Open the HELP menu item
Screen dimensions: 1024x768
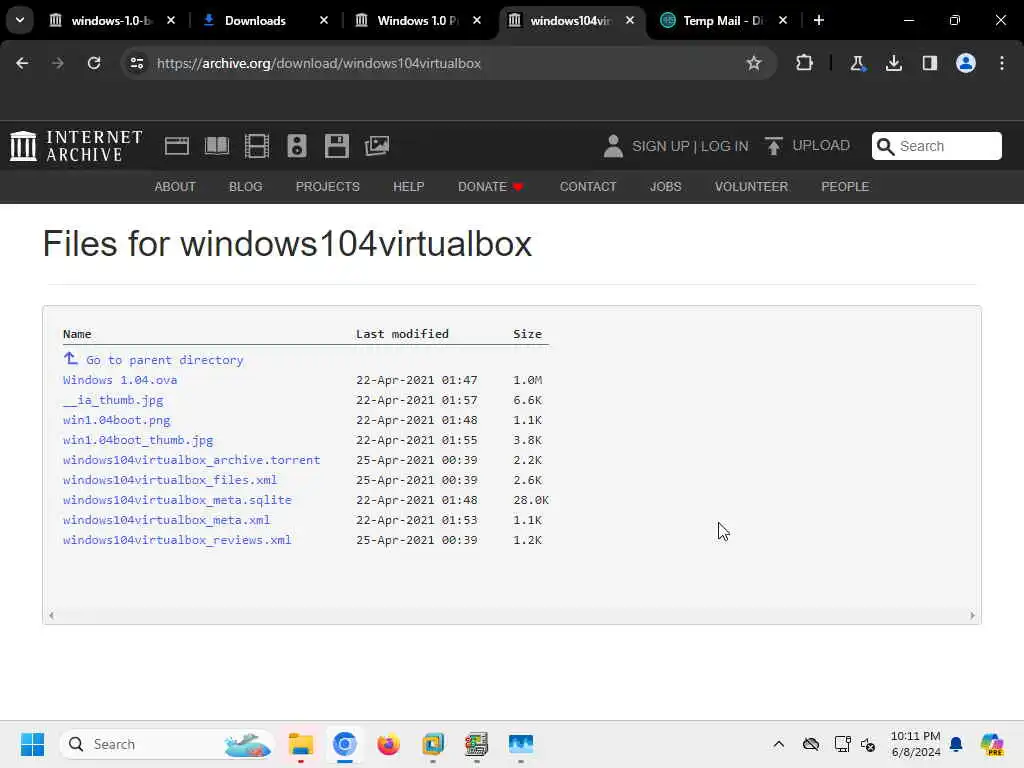(409, 187)
